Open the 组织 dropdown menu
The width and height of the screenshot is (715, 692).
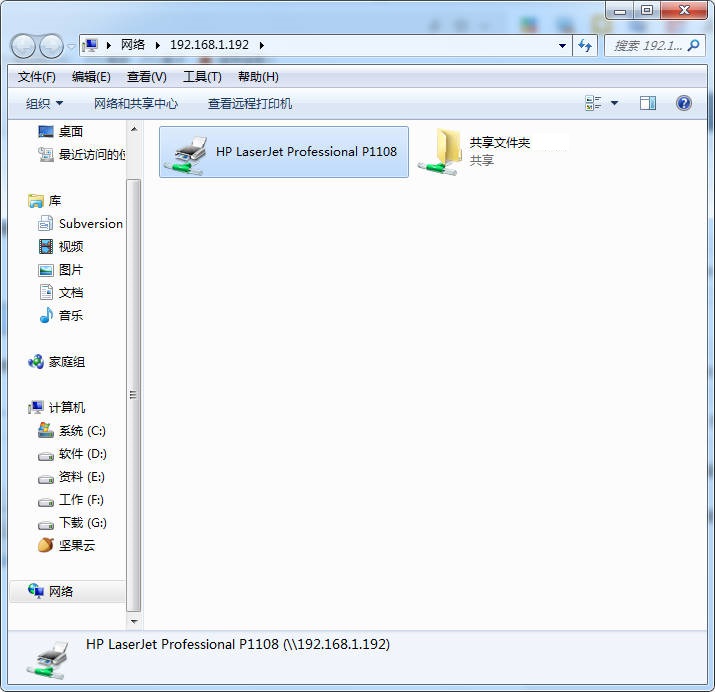44,103
